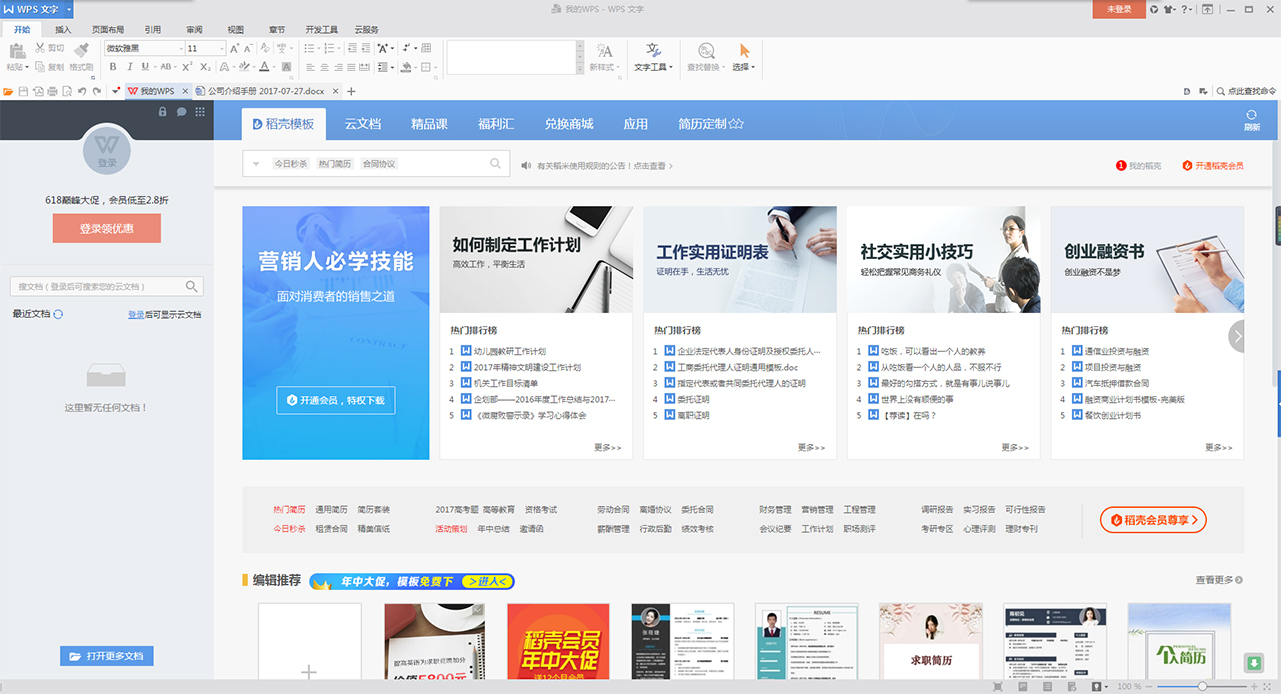Click the speaker announcement icon
Screen dimensions: 1281x694
click(526, 166)
